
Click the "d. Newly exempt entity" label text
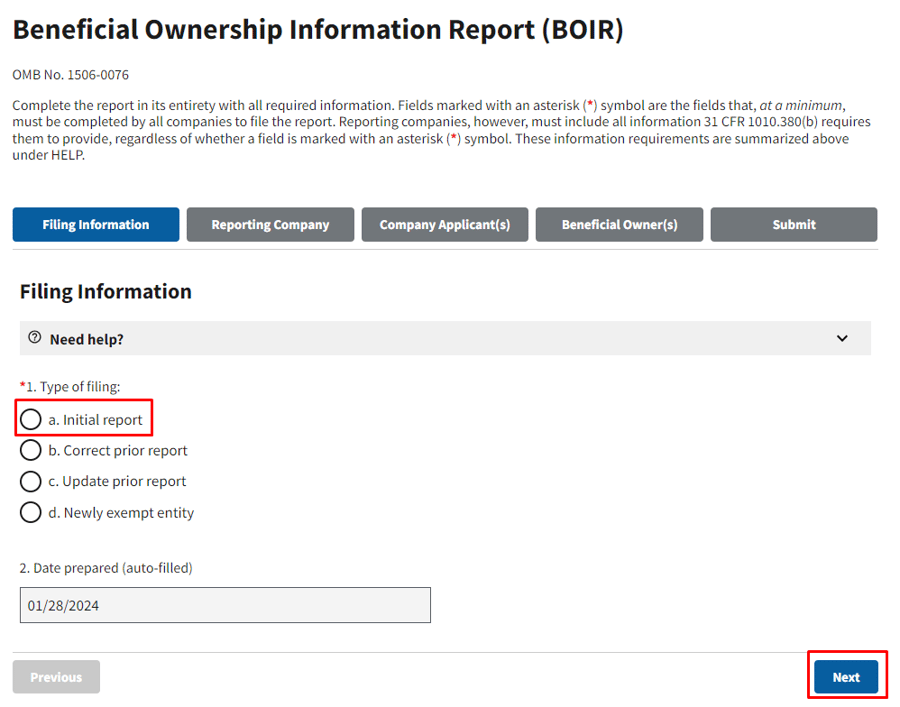pyautogui.click(x=120, y=512)
